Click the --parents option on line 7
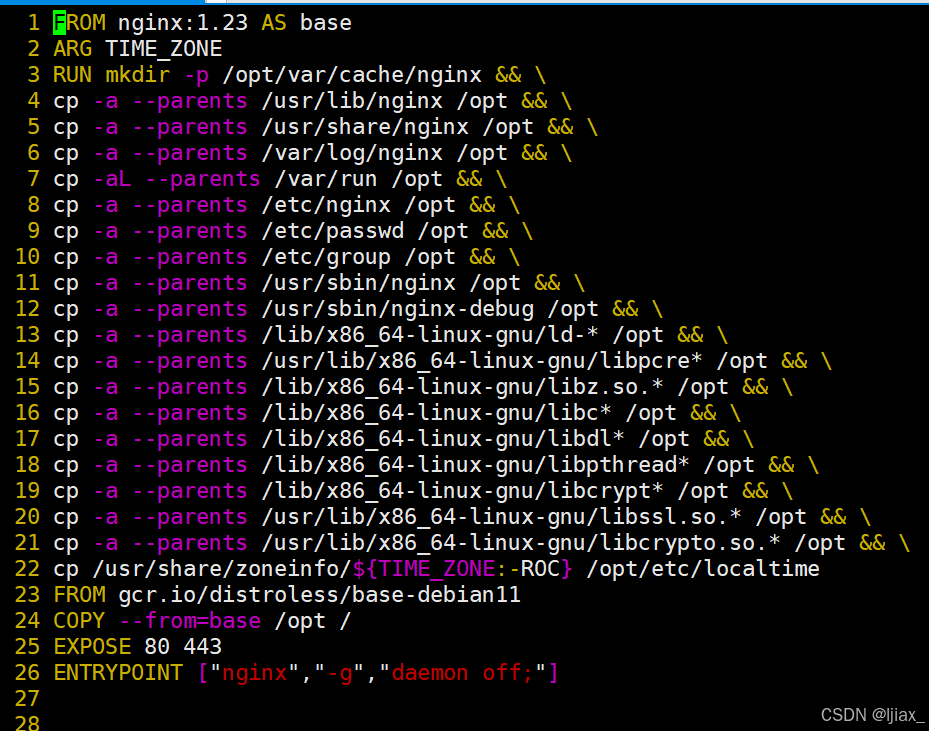Viewport: 929px width, 731px height. pyautogui.click(x=203, y=179)
